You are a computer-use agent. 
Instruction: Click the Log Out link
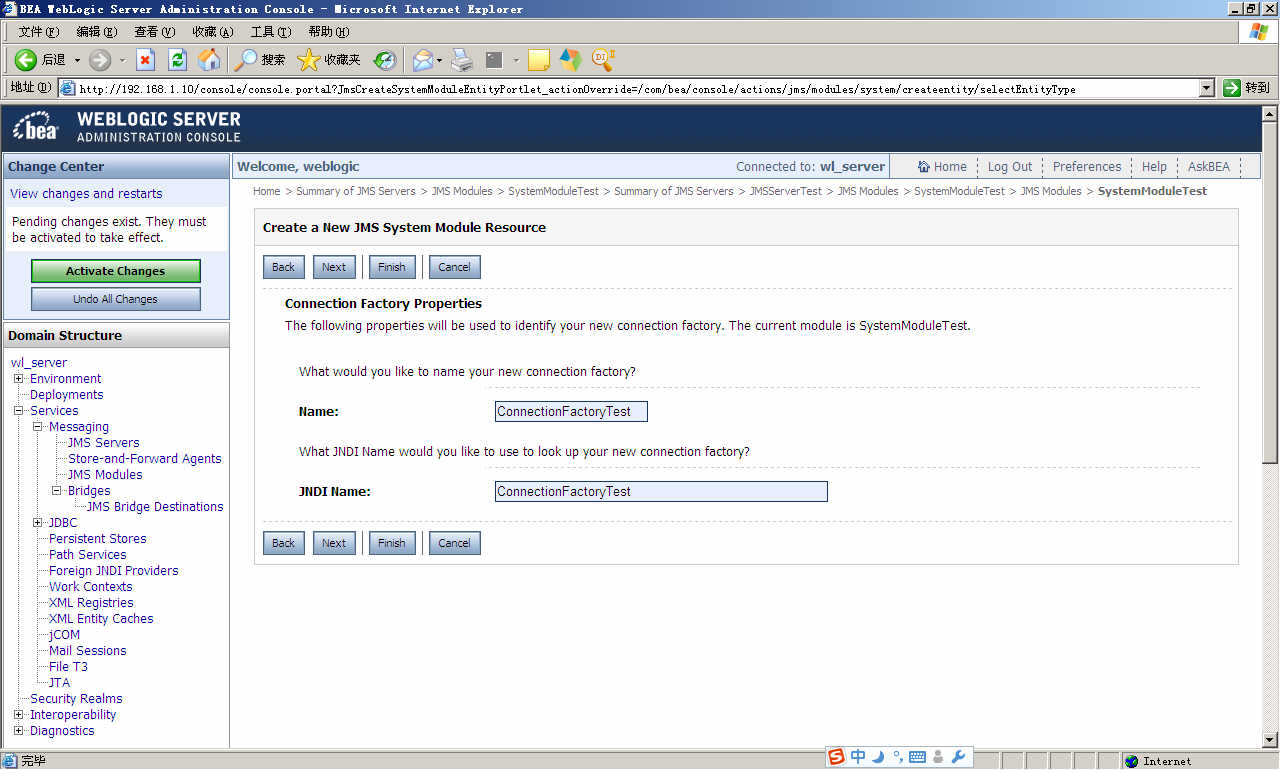coord(1010,167)
